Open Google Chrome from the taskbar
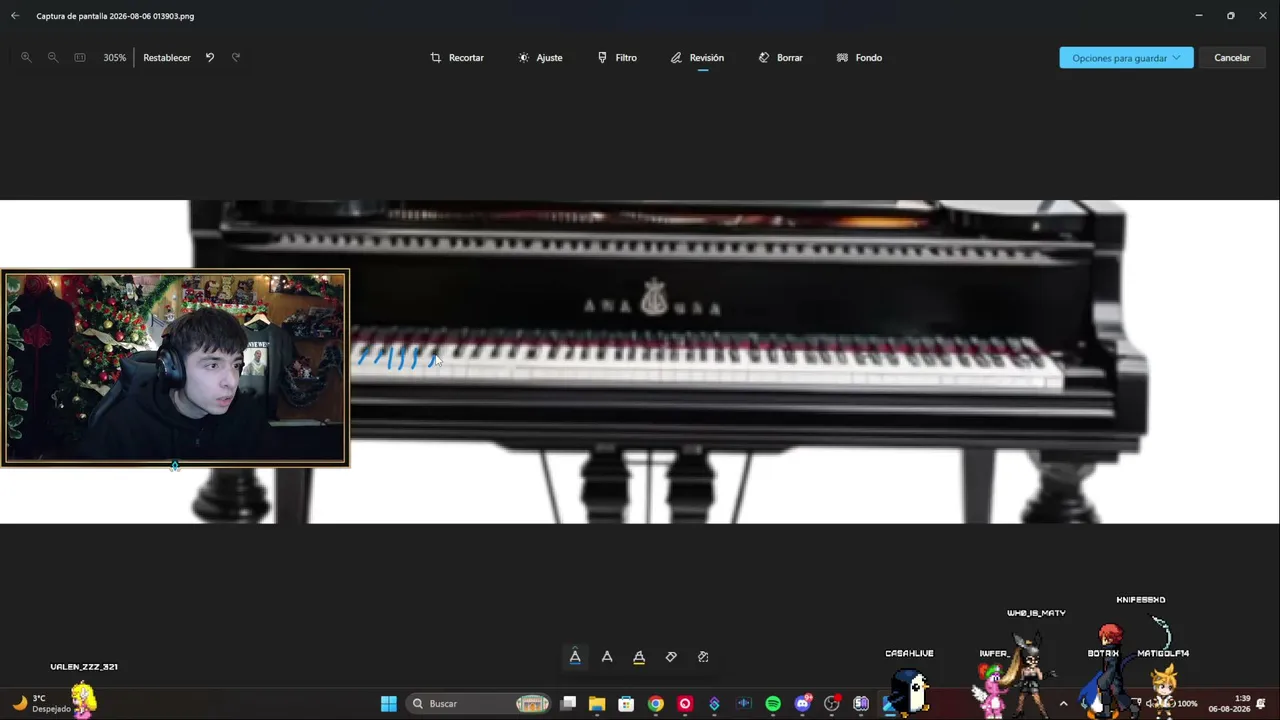Viewport: 1280px width, 720px height. (655, 704)
